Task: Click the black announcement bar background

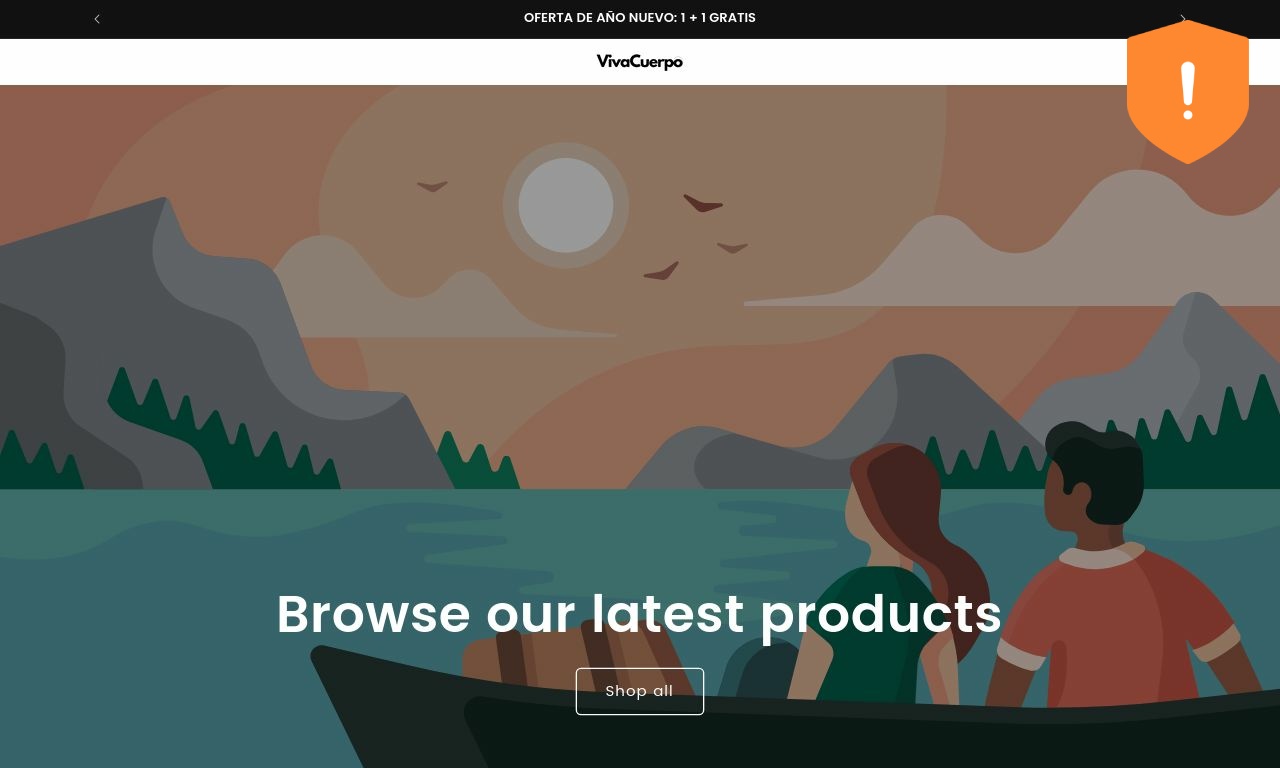Action: [300, 19]
